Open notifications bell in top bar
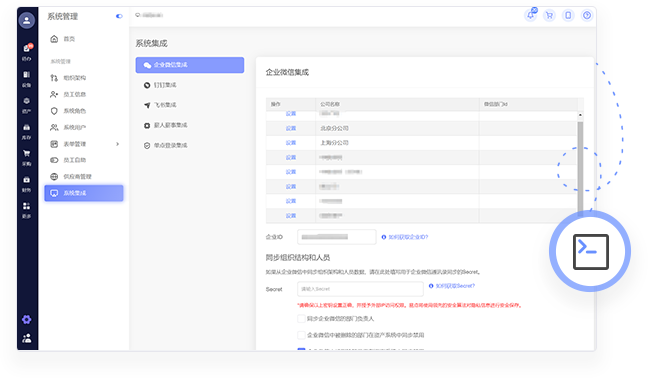 tap(531, 15)
